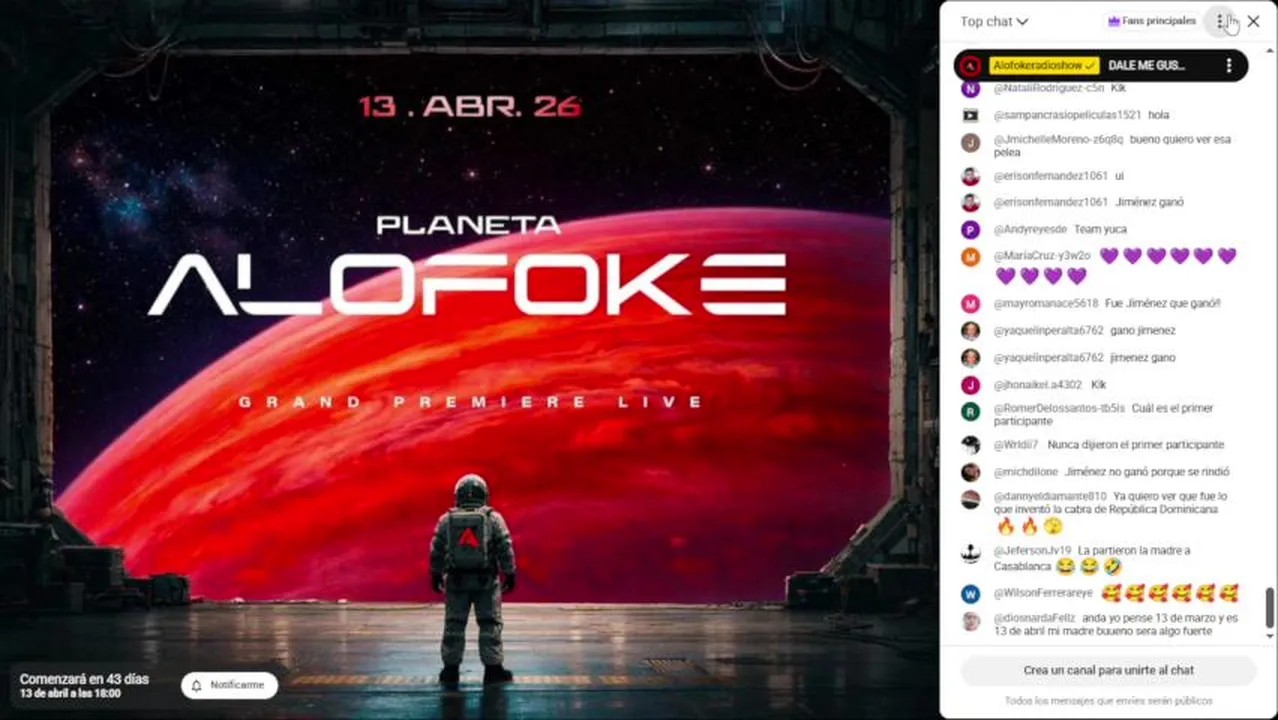Click the orange M avatar of @MariaCruz-y3w2o

coord(970,257)
